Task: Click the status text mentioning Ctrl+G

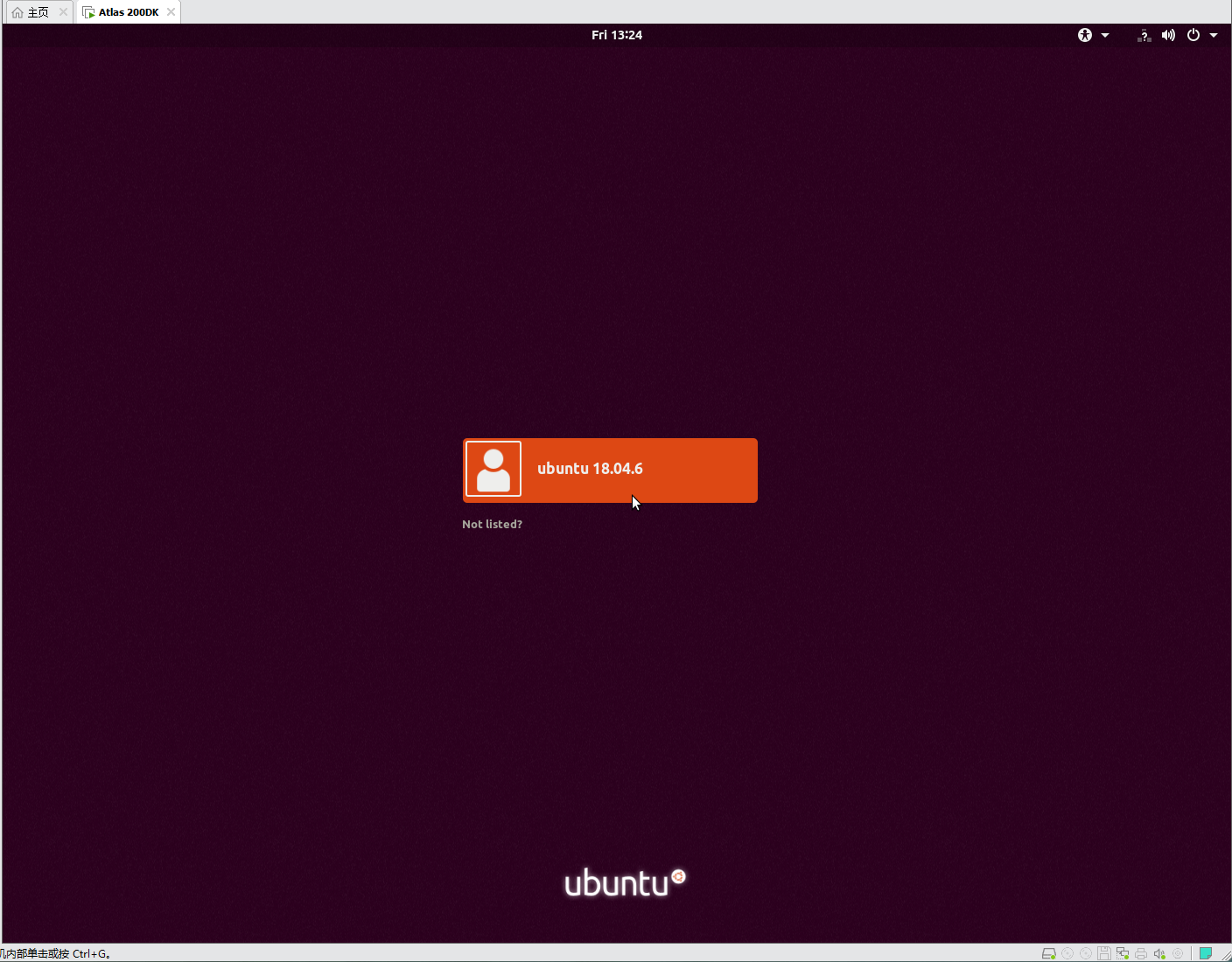Action: 55,953
